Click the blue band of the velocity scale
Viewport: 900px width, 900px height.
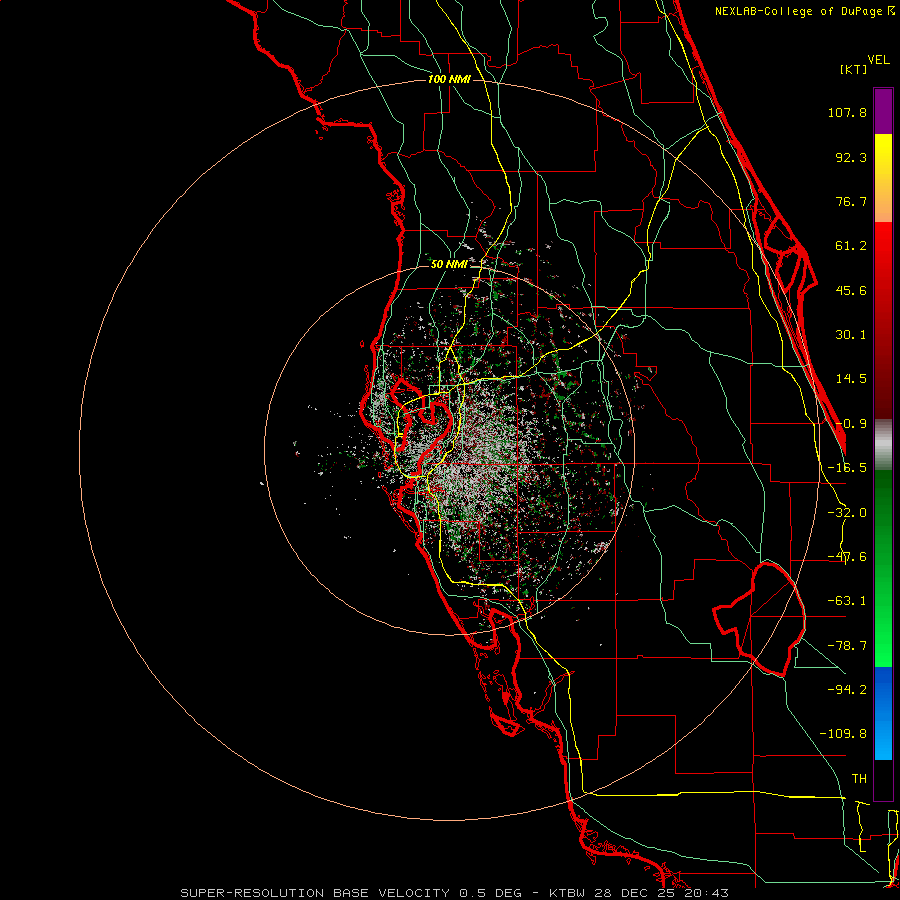pos(883,713)
